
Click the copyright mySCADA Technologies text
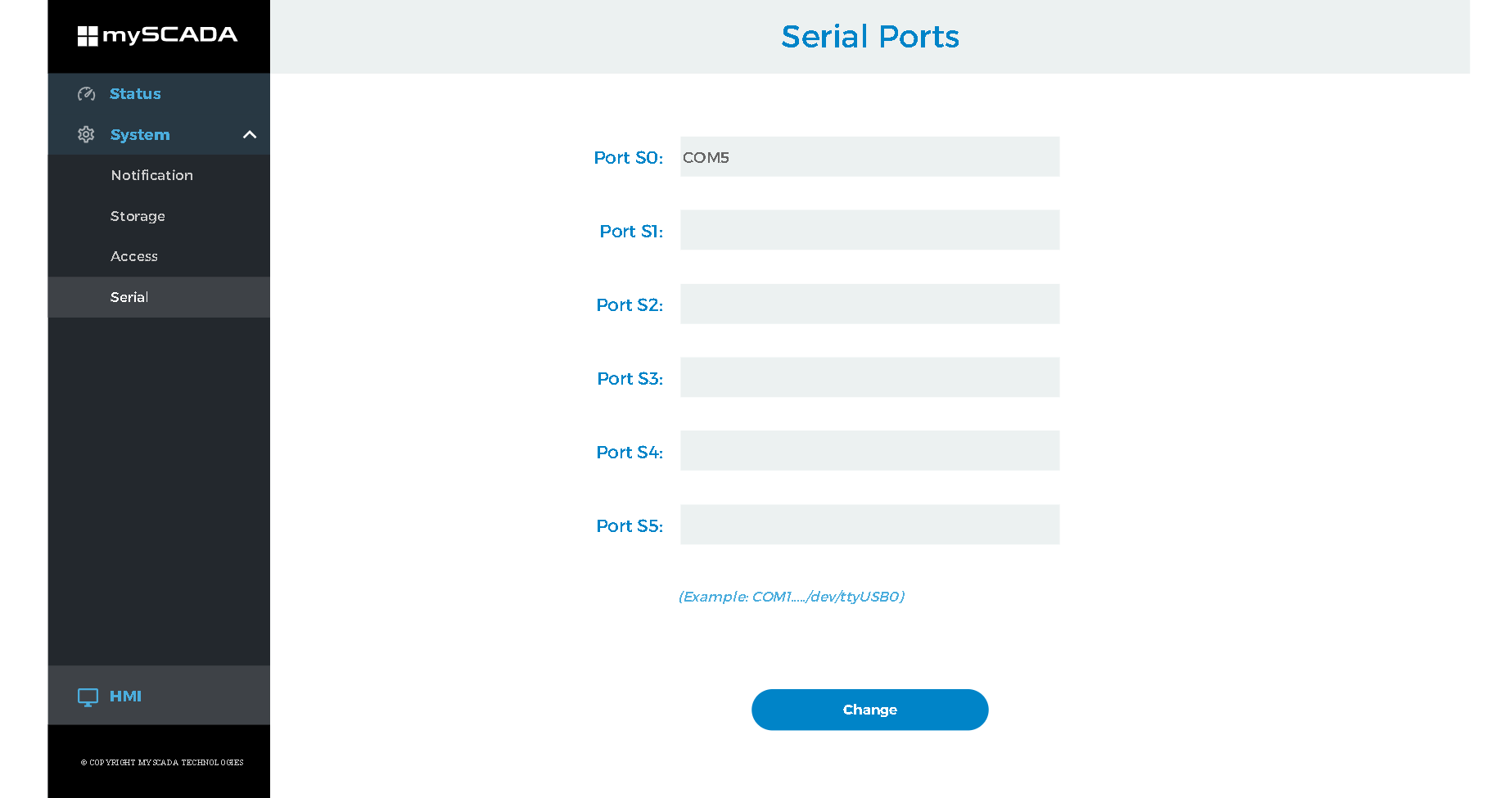click(162, 762)
